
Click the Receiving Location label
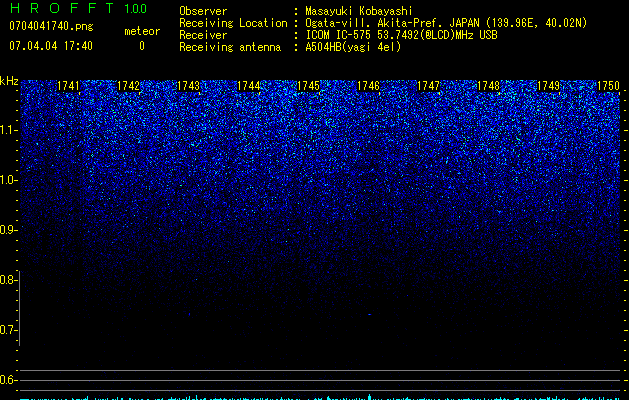[x=233, y=23]
